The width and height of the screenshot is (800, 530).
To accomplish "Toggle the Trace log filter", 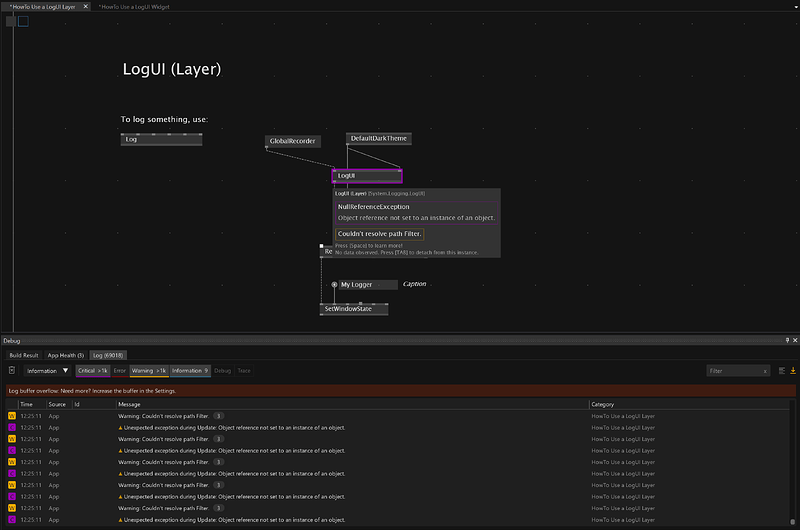I will (244, 371).
